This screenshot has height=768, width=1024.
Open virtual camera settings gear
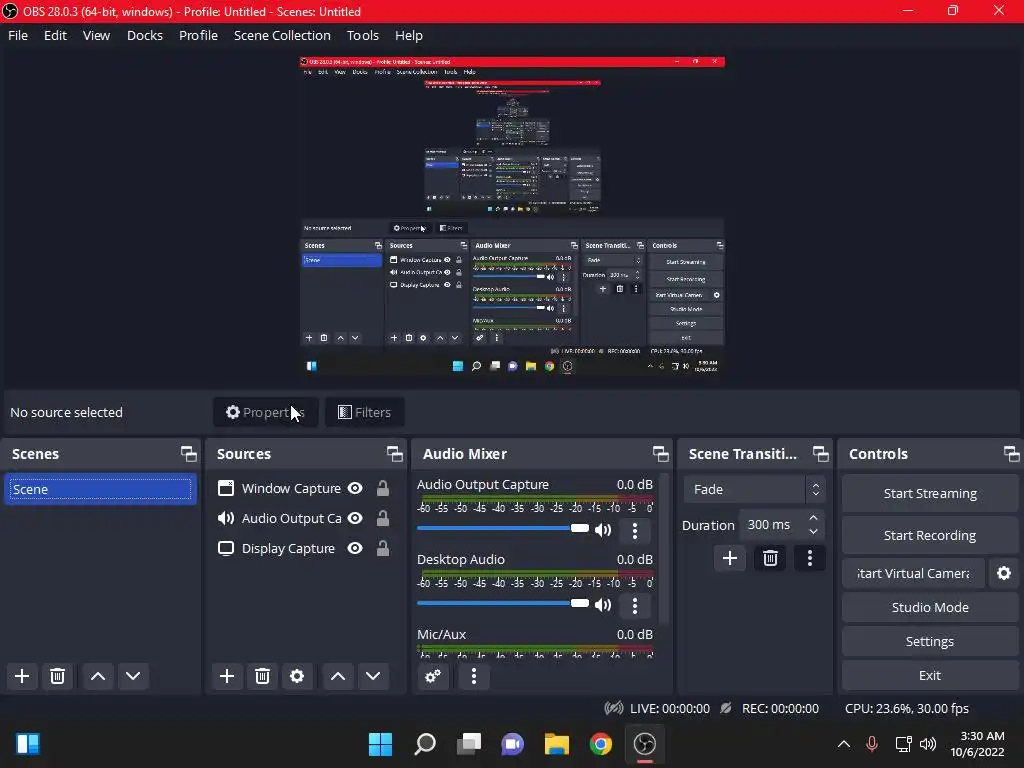tap(1004, 573)
